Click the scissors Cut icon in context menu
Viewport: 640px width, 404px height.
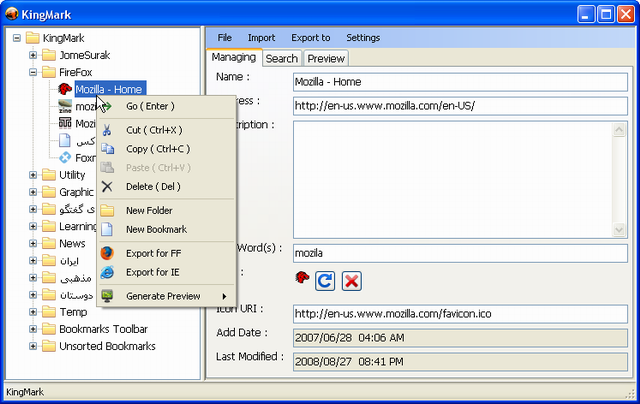click(107, 130)
